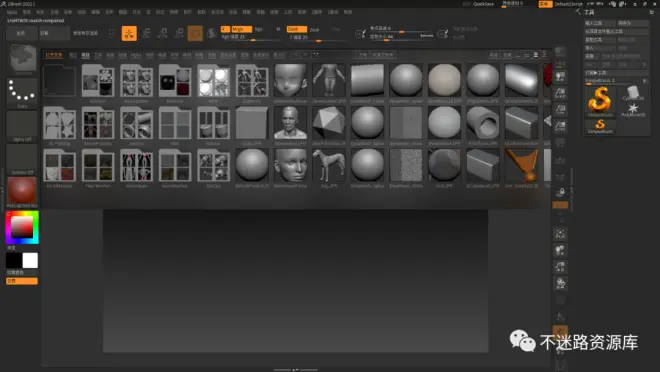Open the Alpha Off selector
The width and height of the screenshot is (660, 372).
tap(22, 126)
